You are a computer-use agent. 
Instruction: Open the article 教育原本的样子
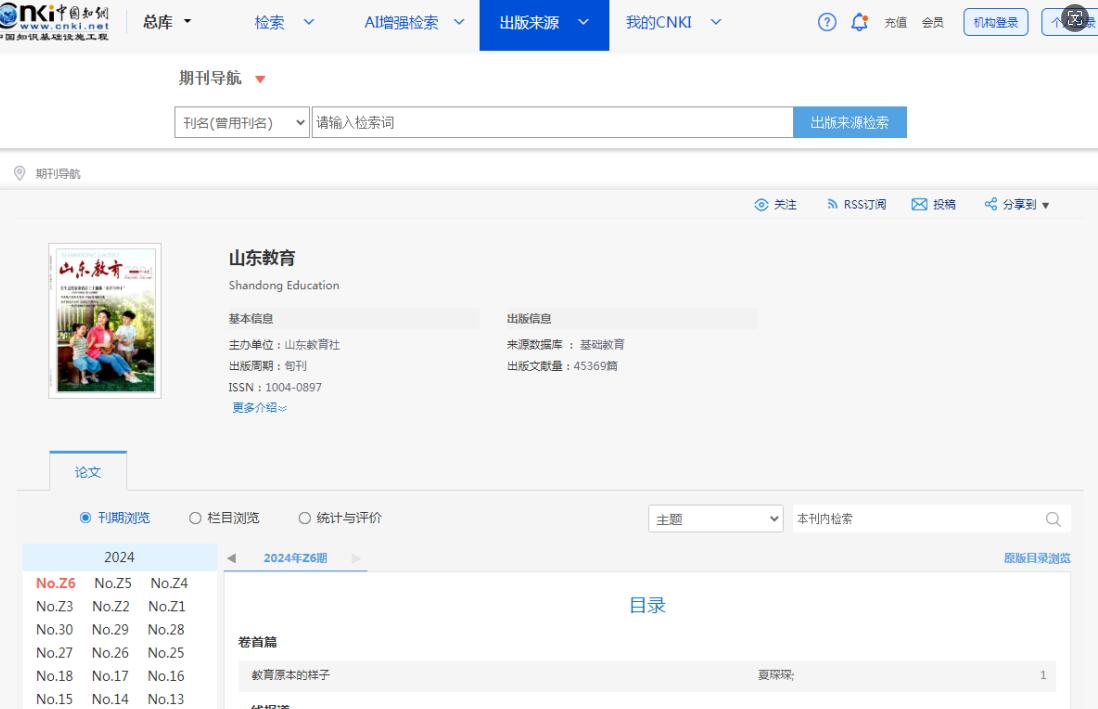pyautogui.click(x=291, y=675)
